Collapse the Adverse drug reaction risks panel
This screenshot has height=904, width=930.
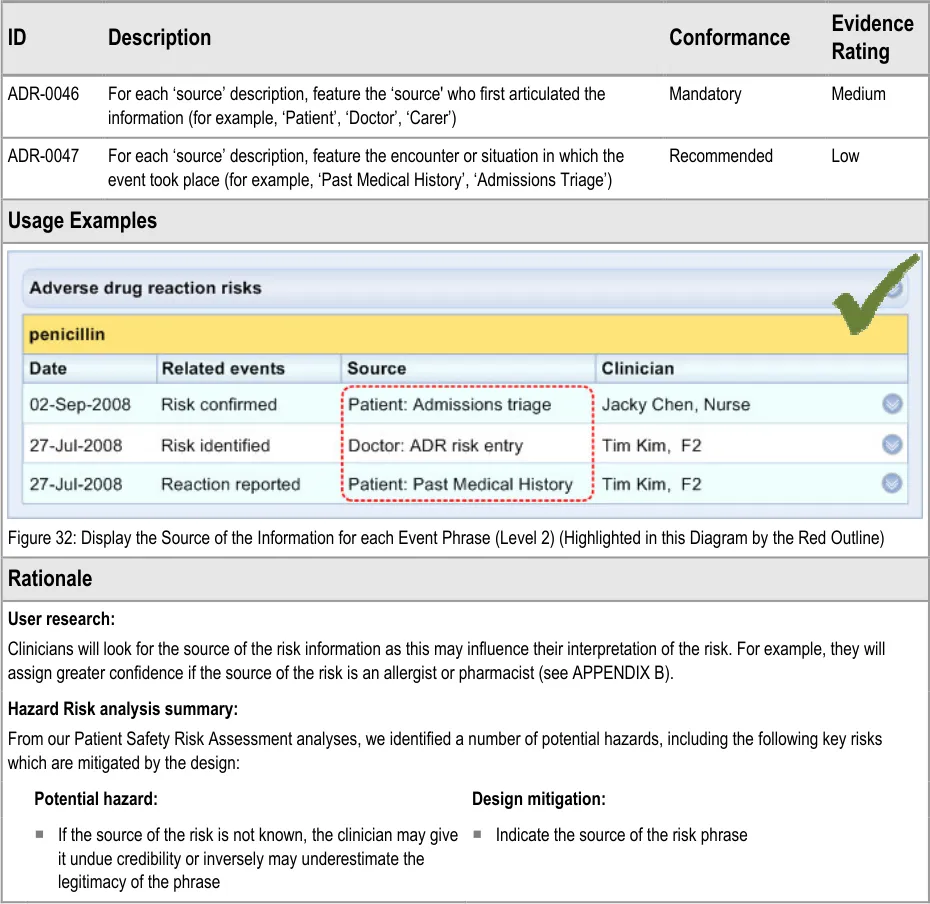click(893, 289)
